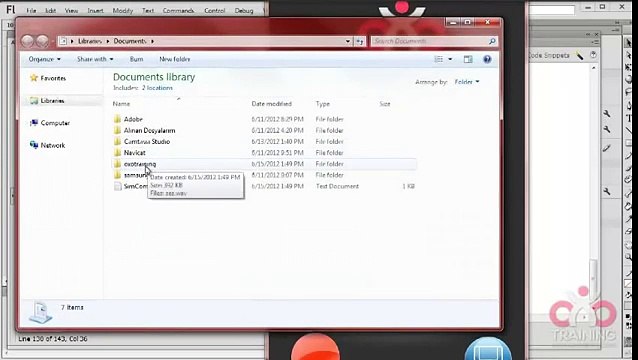Sort by the Type column header

point(323,104)
